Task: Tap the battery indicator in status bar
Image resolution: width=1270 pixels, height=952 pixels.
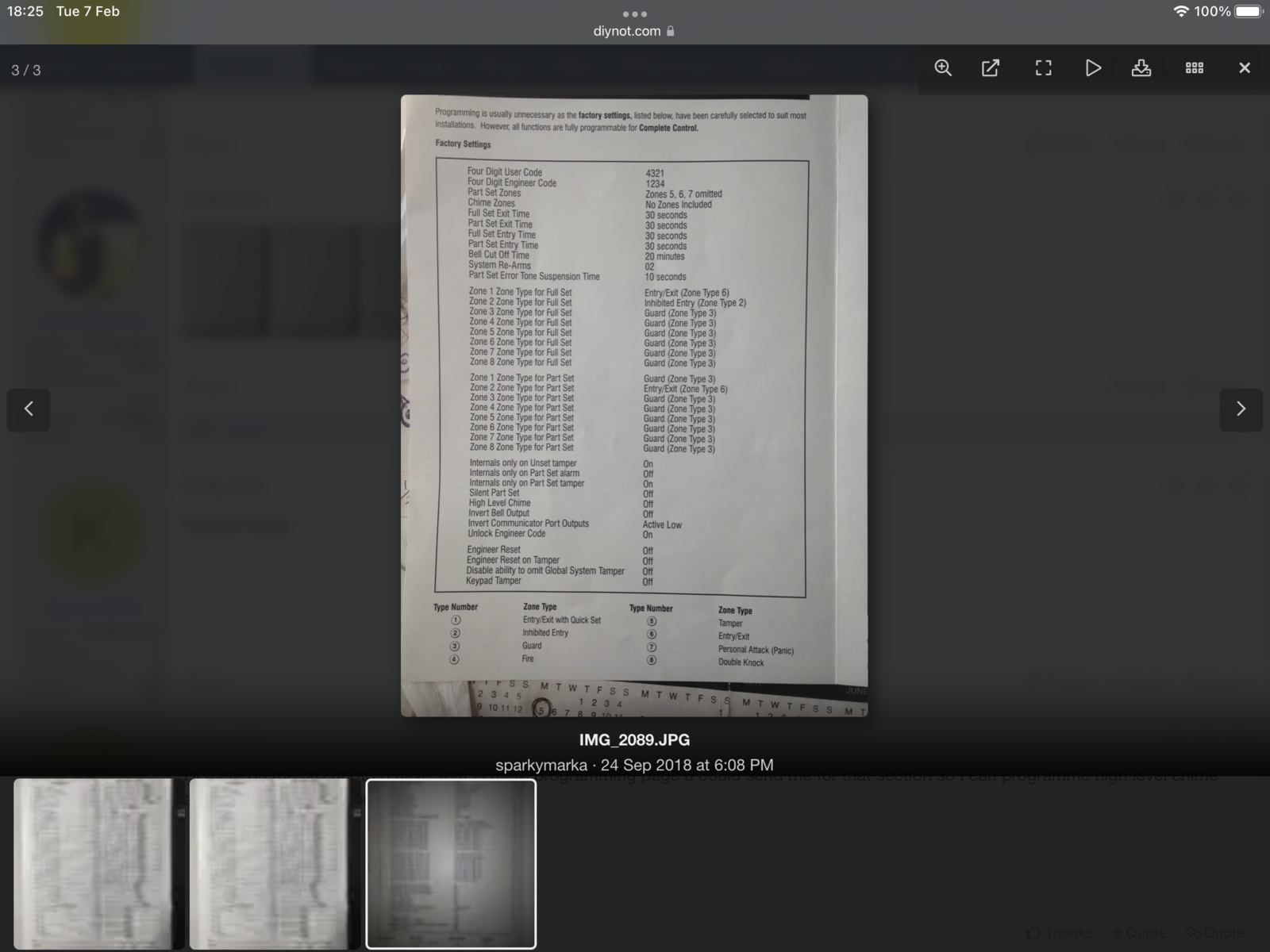Action: (x=1248, y=12)
